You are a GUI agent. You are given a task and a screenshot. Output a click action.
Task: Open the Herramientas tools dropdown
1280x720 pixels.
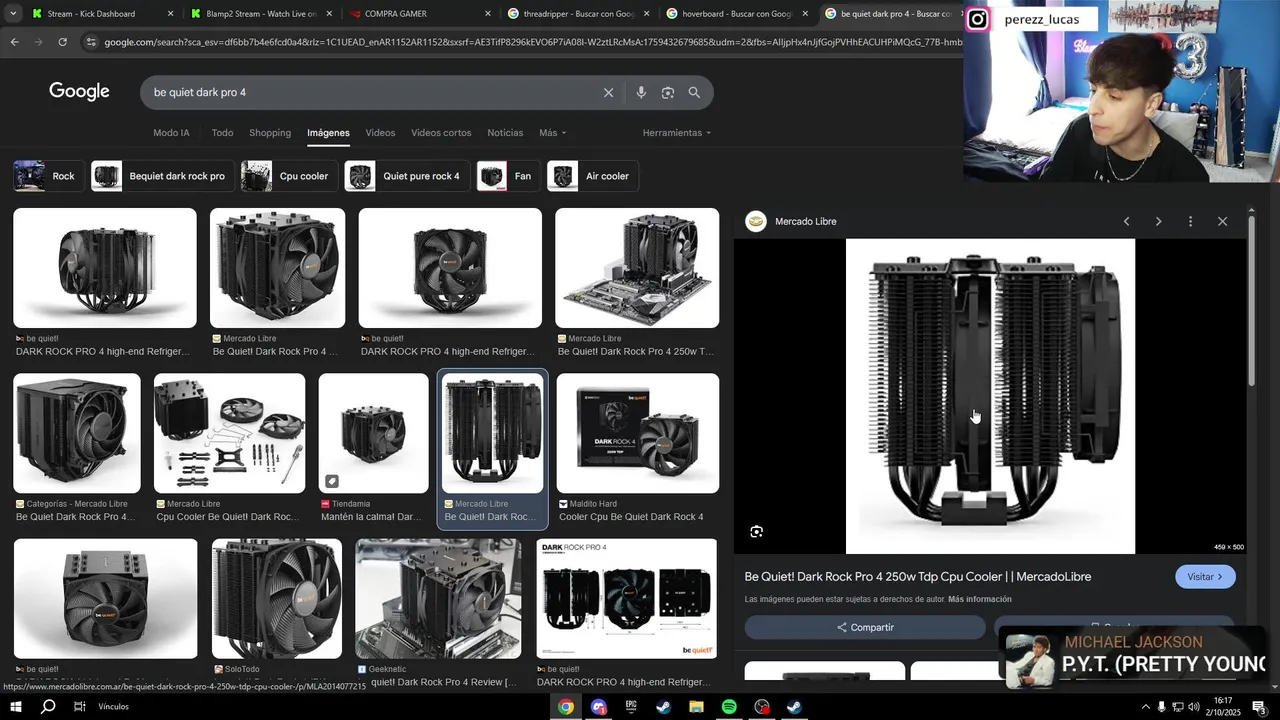coord(677,133)
